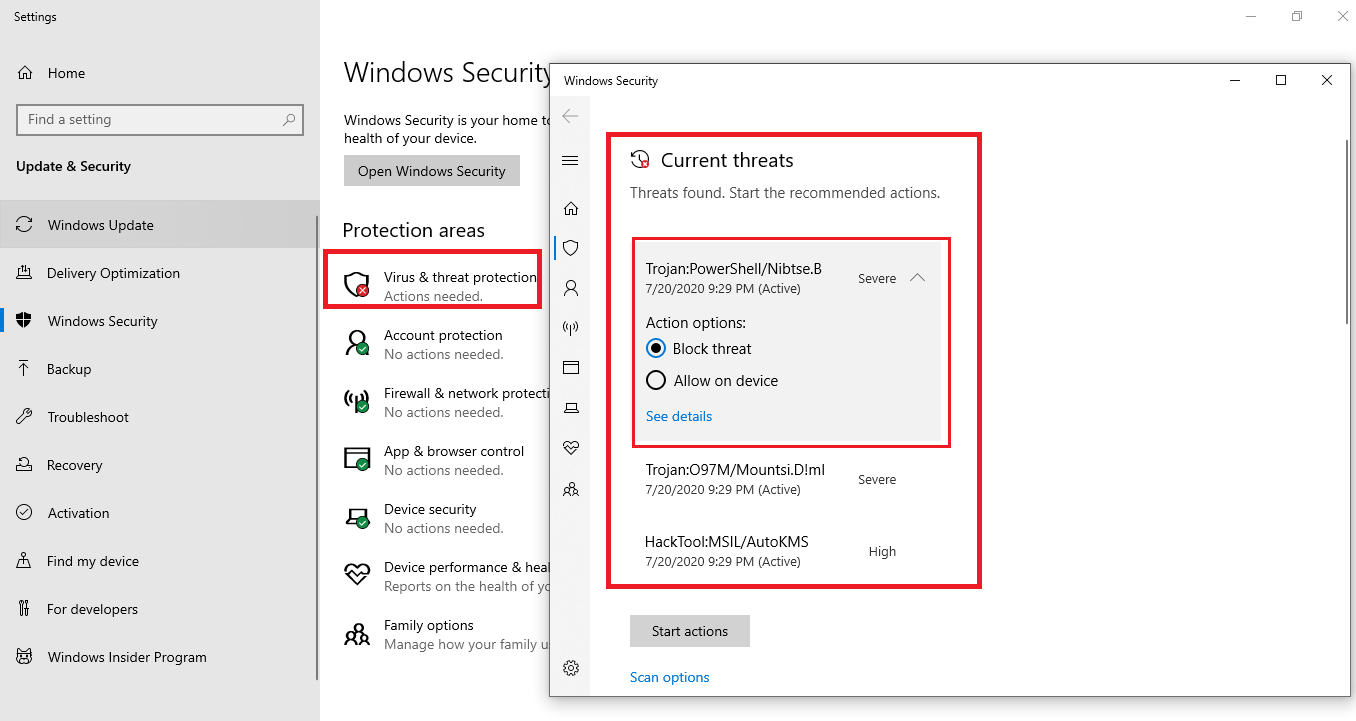The image size is (1356, 721).
Task: Open Settings gear icon in Windows Security sidebar
Action: coord(571,668)
